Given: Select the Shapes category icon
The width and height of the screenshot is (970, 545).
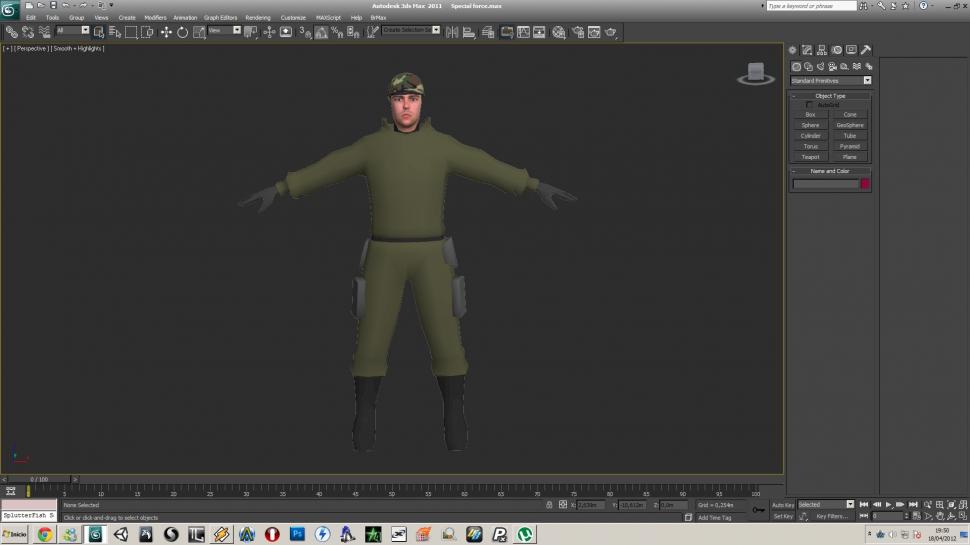Looking at the screenshot, I should [809, 66].
